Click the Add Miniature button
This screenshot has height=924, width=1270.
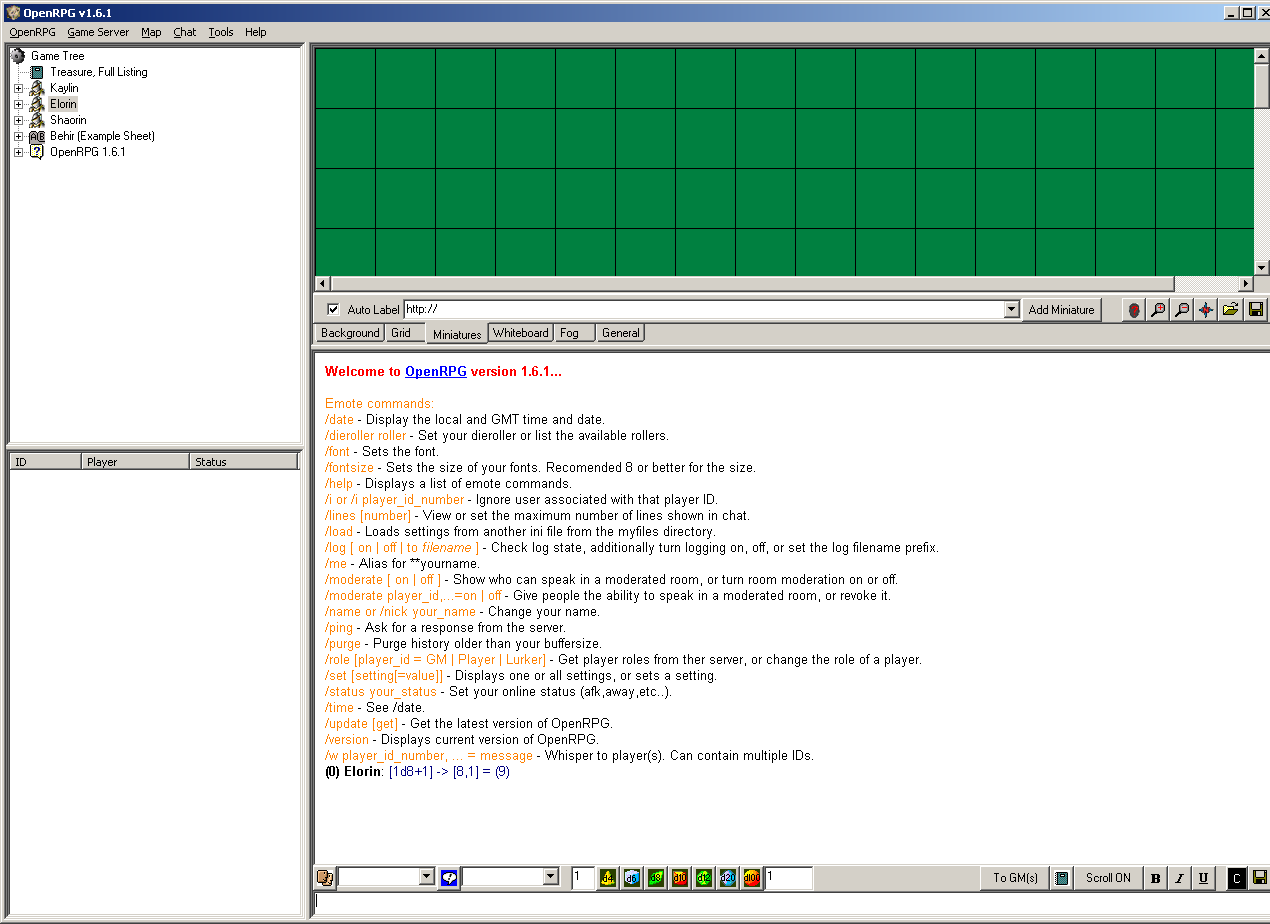click(x=1061, y=310)
